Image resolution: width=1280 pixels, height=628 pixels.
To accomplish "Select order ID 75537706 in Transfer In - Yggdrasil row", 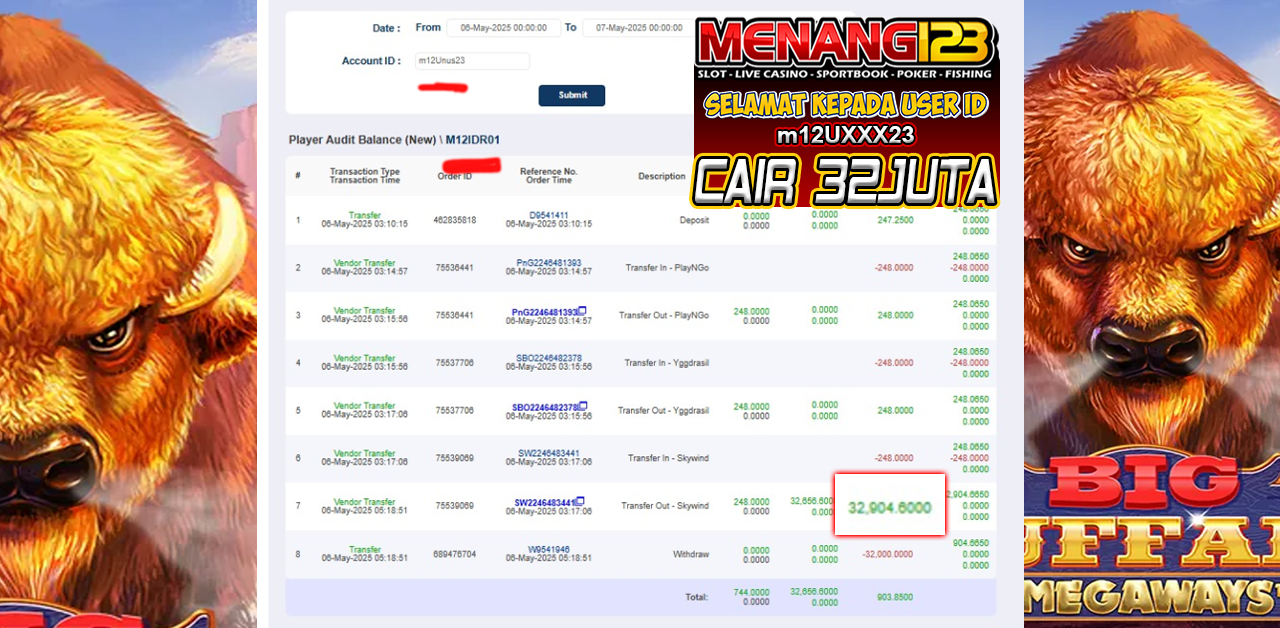I will pyautogui.click(x=455, y=363).
